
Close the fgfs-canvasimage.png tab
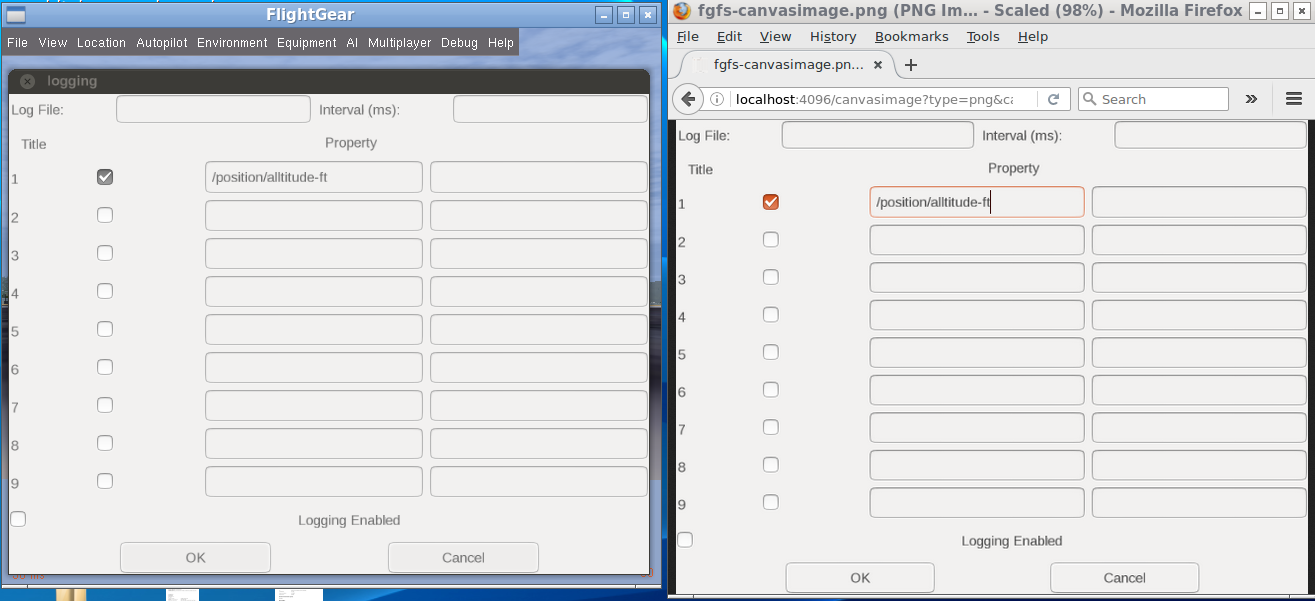pos(878,64)
